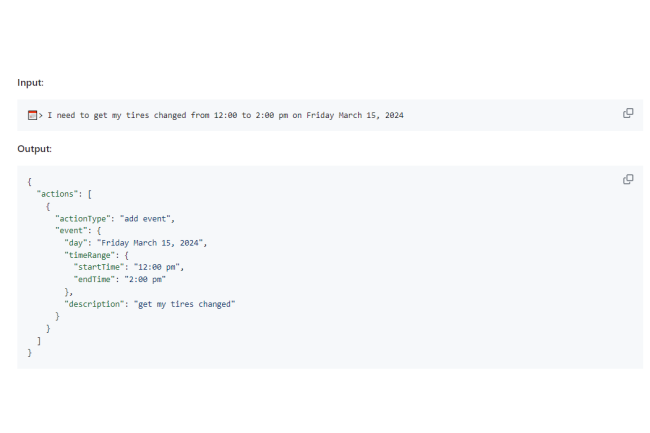This screenshot has width=650, height=433.
Task: Click the "12:00 pm" value
Action: pyautogui.click(x=160, y=266)
